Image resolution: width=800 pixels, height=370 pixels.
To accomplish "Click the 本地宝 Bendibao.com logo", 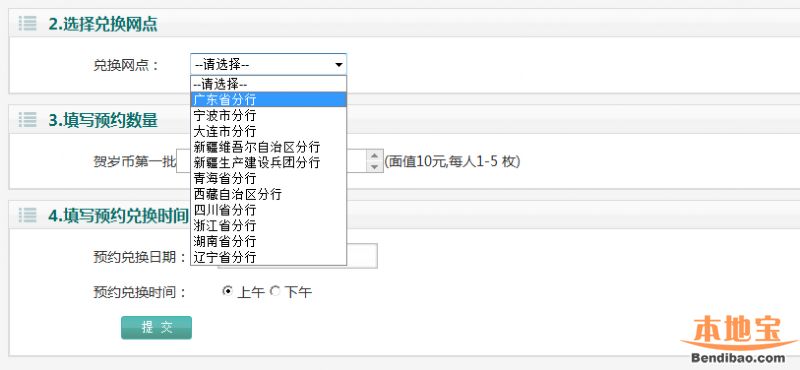I will click(738, 339).
